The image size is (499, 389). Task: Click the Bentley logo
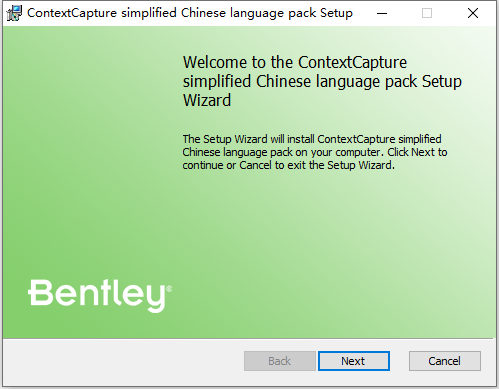pos(100,295)
